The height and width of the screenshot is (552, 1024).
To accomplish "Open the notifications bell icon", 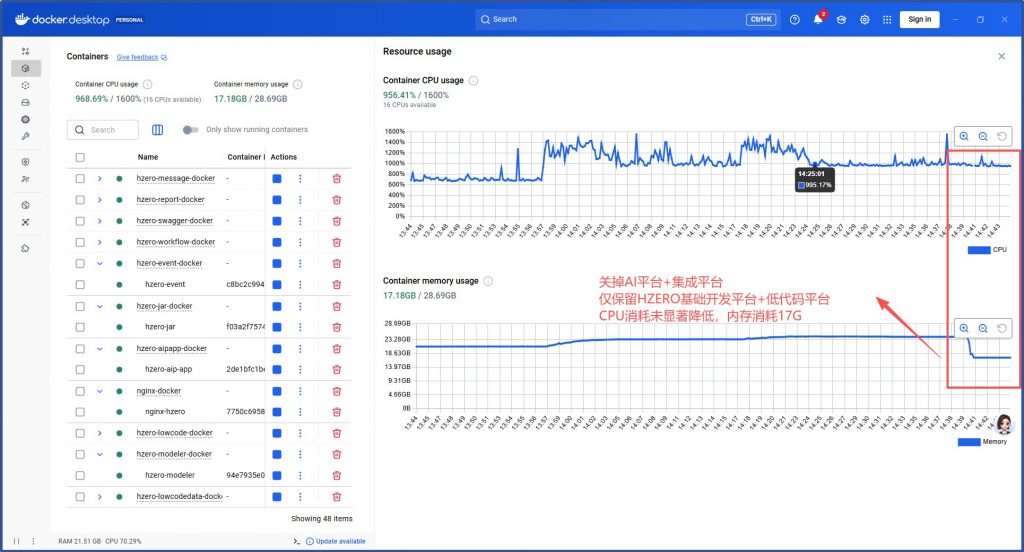I will pos(818,19).
